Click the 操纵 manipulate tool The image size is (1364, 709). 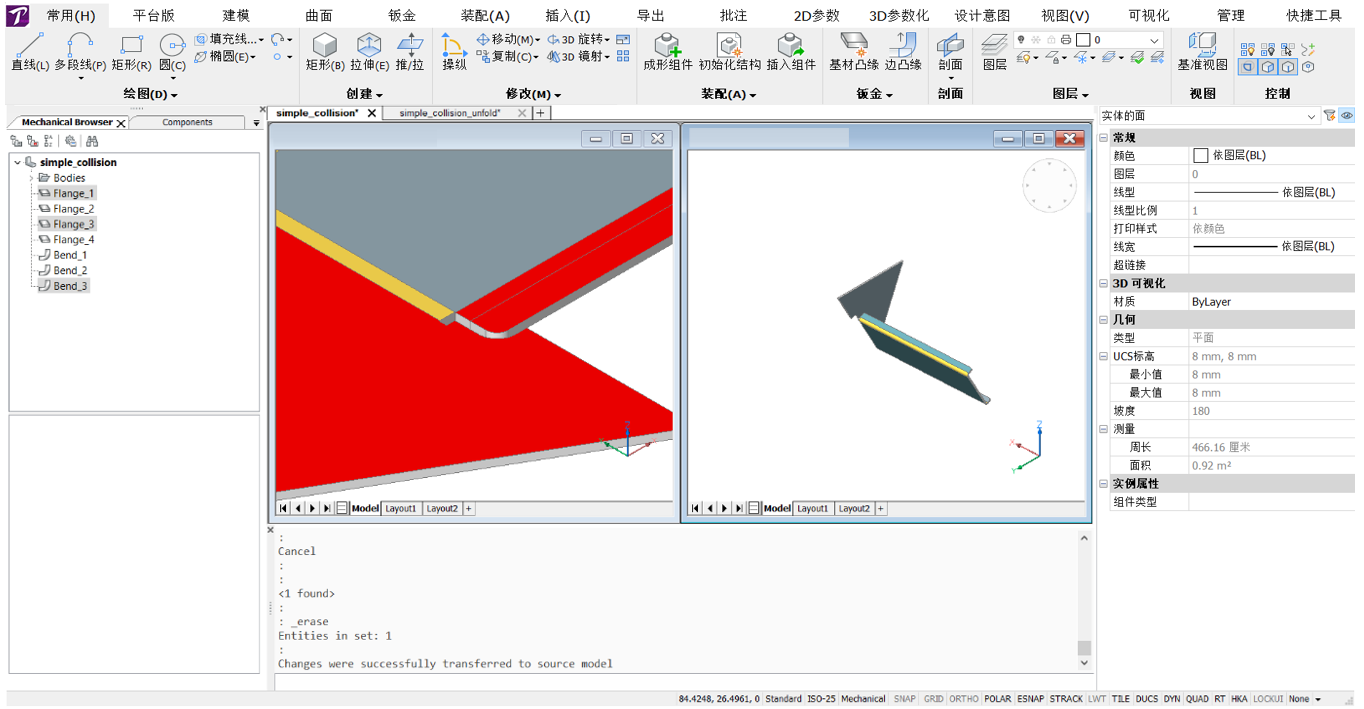click(454, 52)
